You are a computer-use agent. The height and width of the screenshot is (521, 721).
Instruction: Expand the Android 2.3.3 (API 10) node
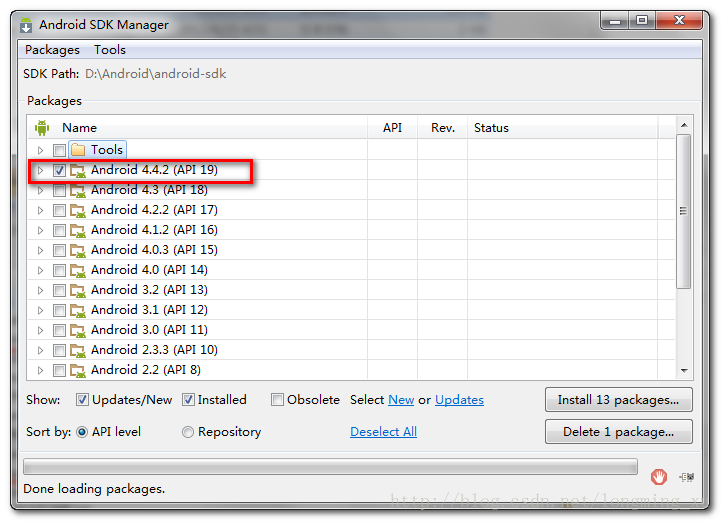click(x=40, y=350)
